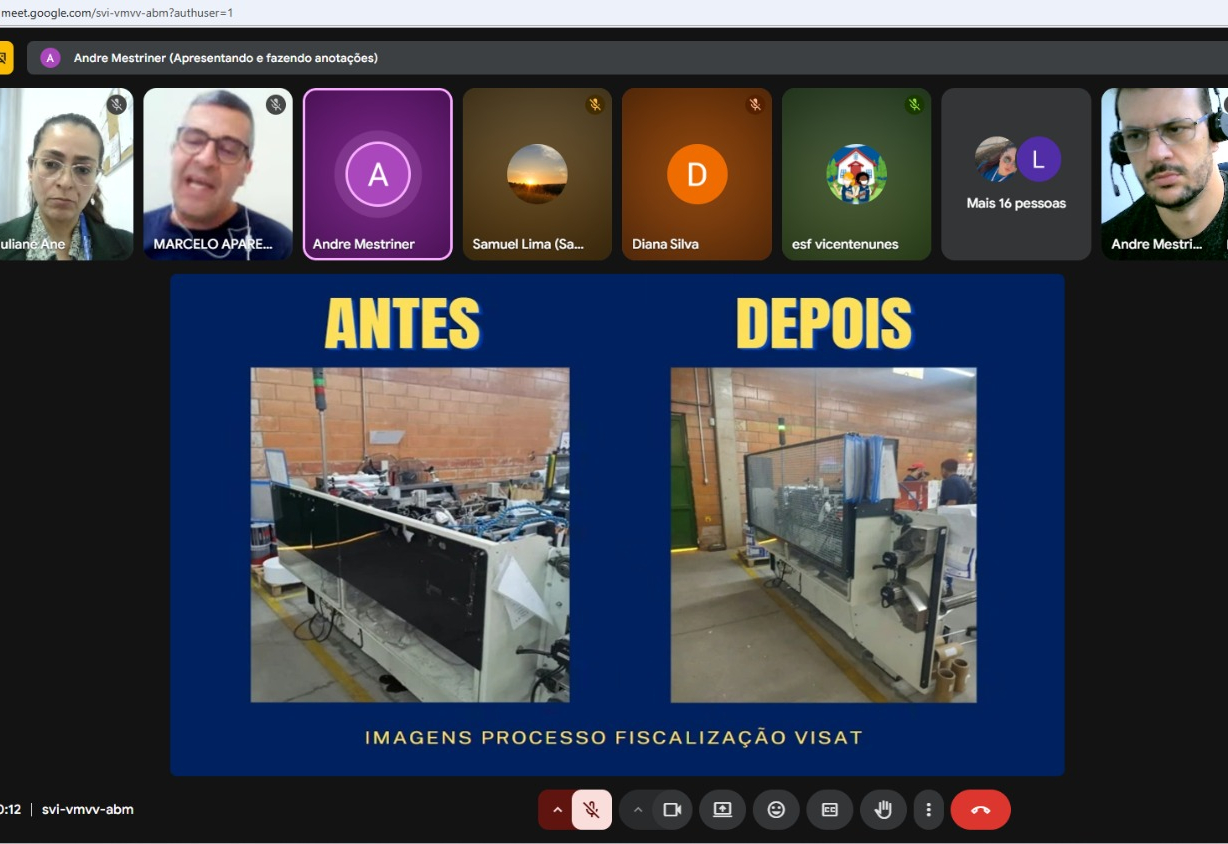Click muted mic icon on esf vicentenunes tile
Viewport: 1228px width, 844px height.
click(x=914, y=105)
